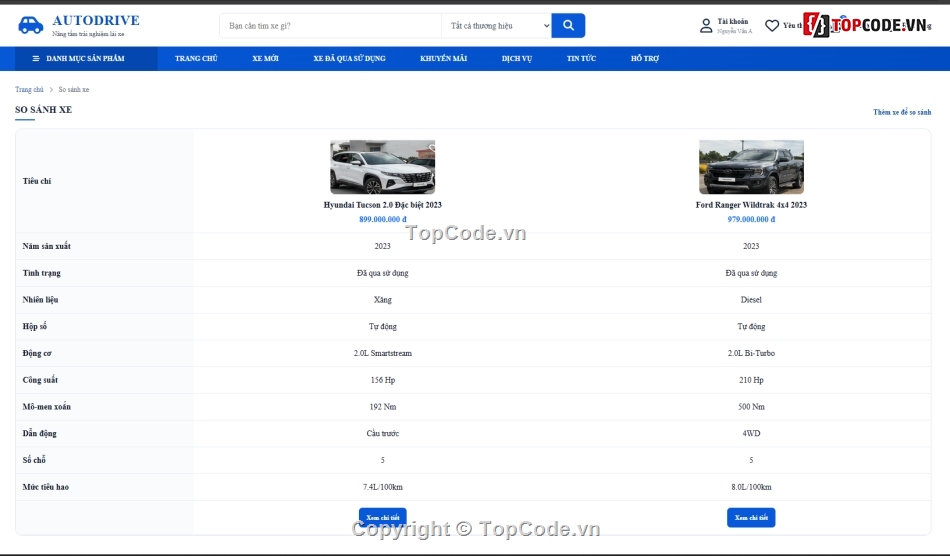Click 'Xem chi tiết' under the Ford Ranger
This screenshot has width=950, height=556.
click(x=751, y=518)
